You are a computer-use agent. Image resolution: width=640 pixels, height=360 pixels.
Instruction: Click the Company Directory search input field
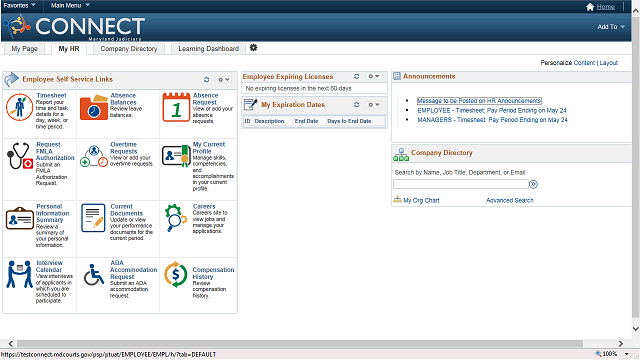(461, 184)
